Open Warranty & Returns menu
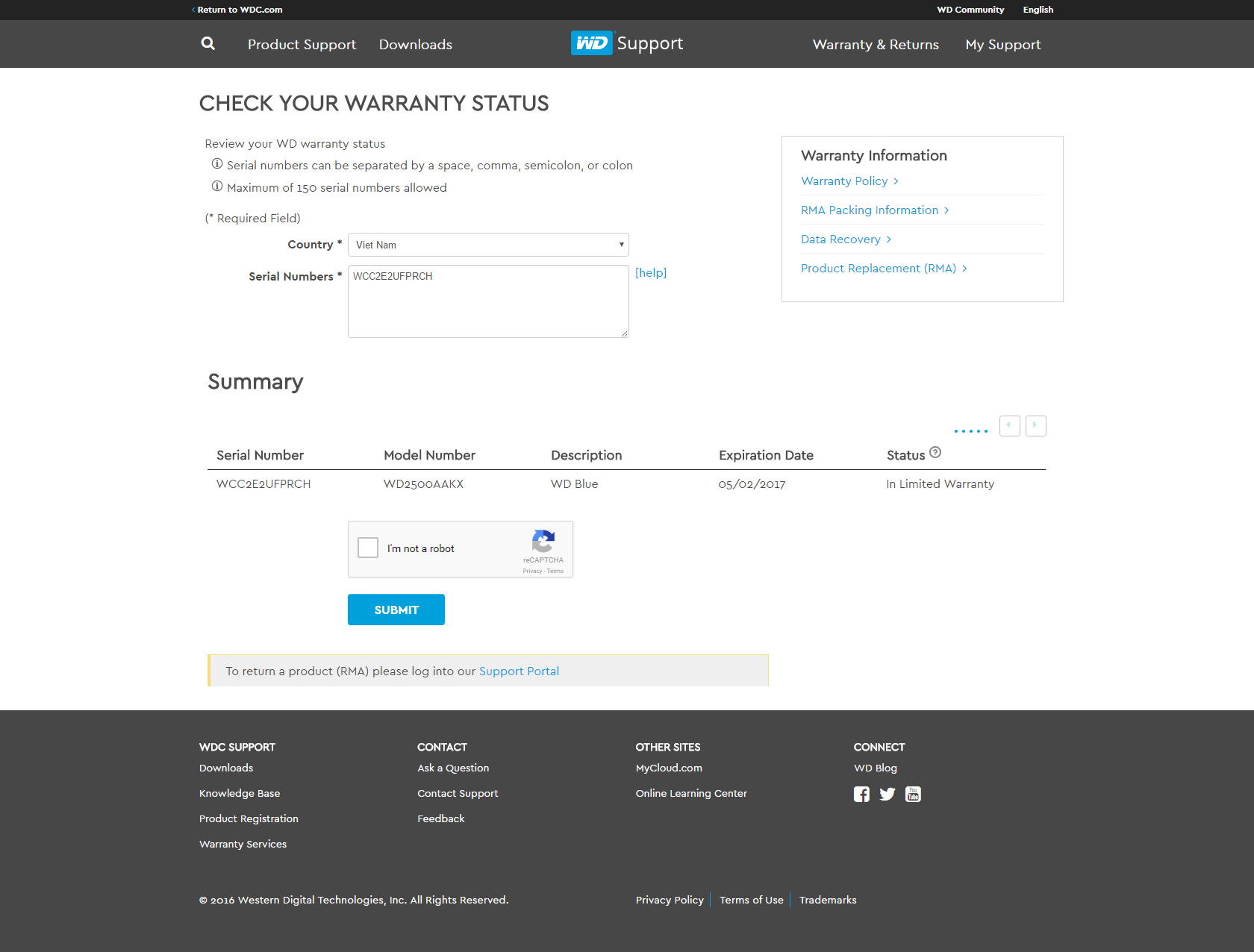This screenshot has width=1254, height=952. [876, 44]
